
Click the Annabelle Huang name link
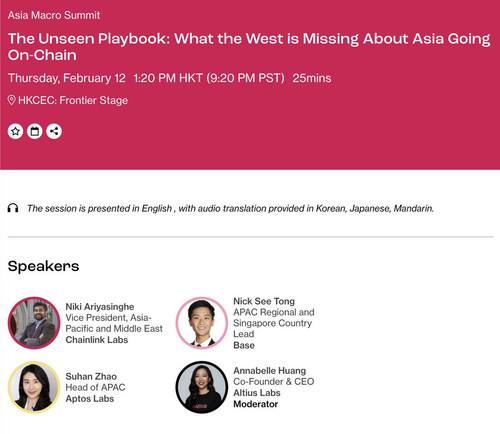tap(270, 371)
